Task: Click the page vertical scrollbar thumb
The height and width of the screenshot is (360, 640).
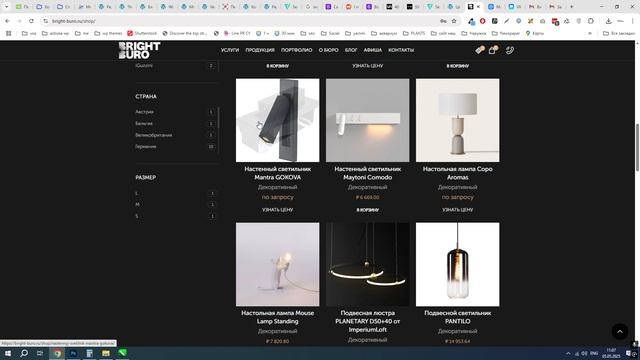Action: (637, 147)
